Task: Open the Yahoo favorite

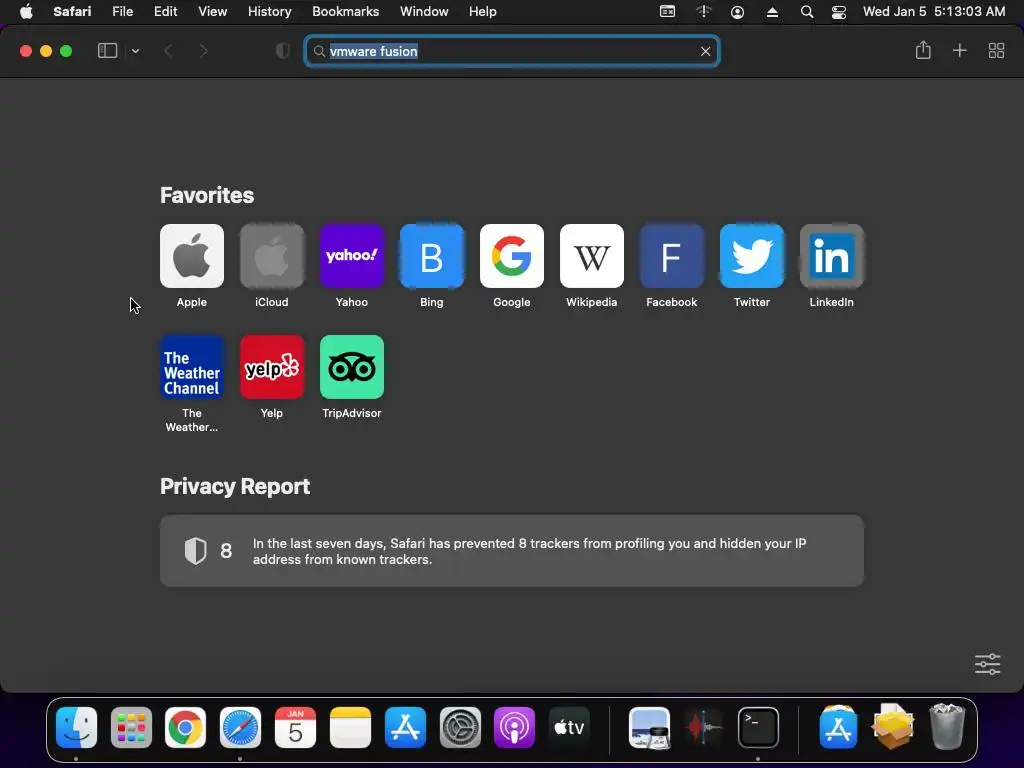Action: coord(351,256)
